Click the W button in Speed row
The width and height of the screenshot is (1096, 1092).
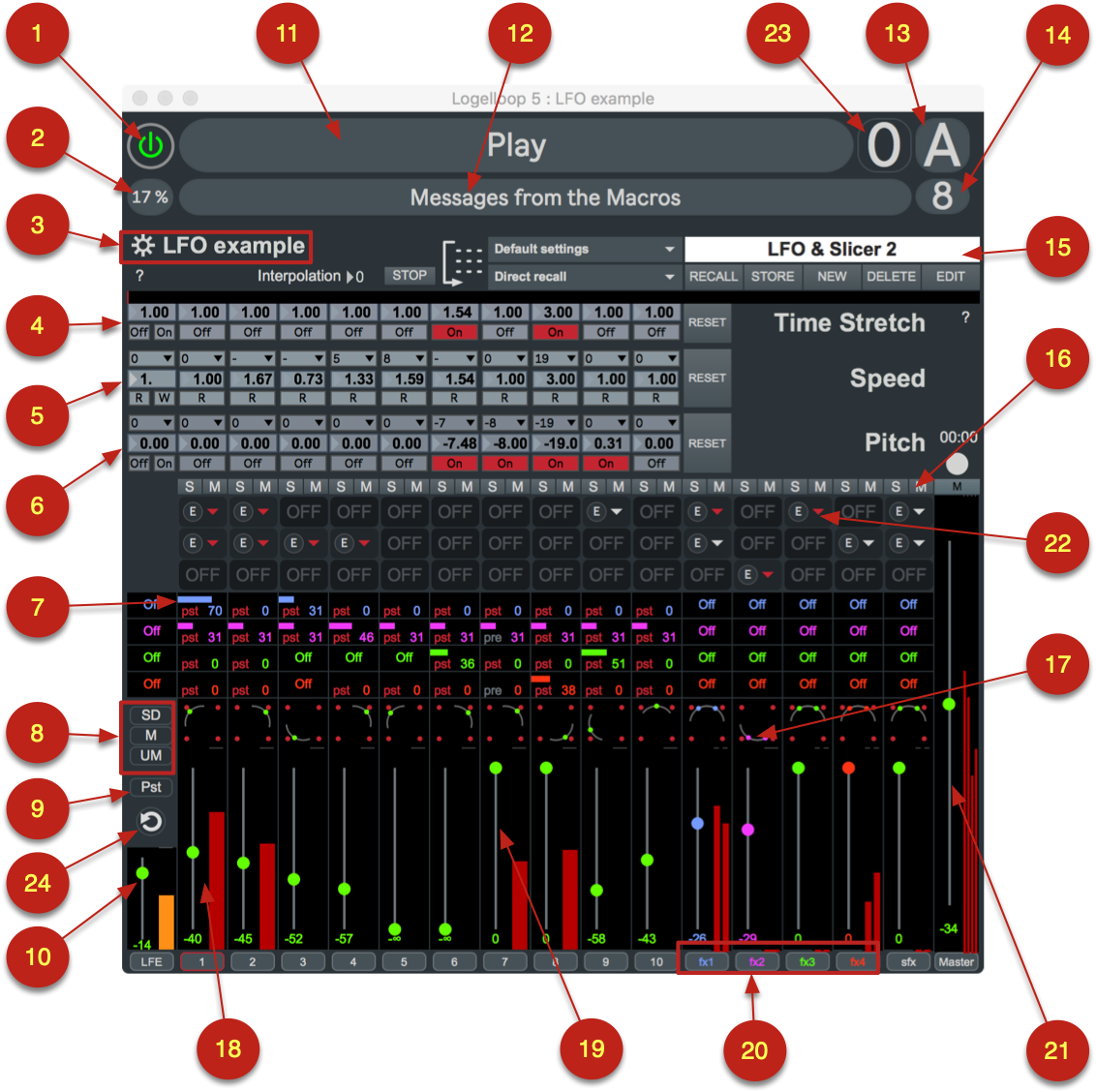[165, 398]
